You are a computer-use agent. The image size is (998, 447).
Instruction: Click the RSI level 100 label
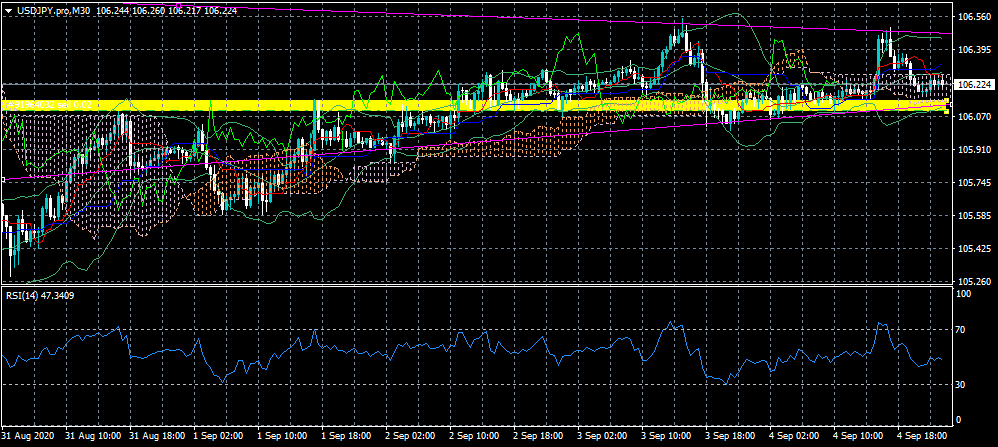pos(963,294)
